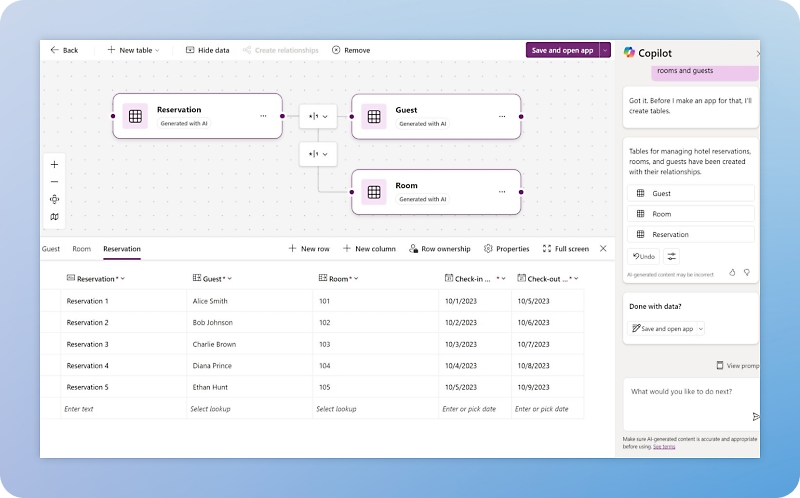
Task: Click the Copilot message input box
Action: (x=691, y=404)
